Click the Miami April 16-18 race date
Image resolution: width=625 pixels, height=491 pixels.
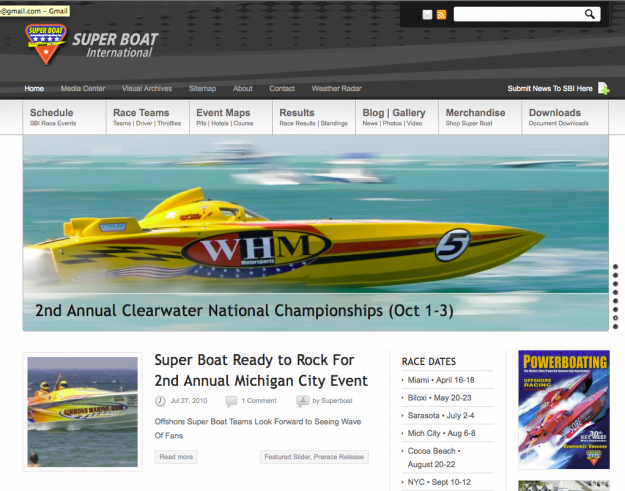point(441,380)
